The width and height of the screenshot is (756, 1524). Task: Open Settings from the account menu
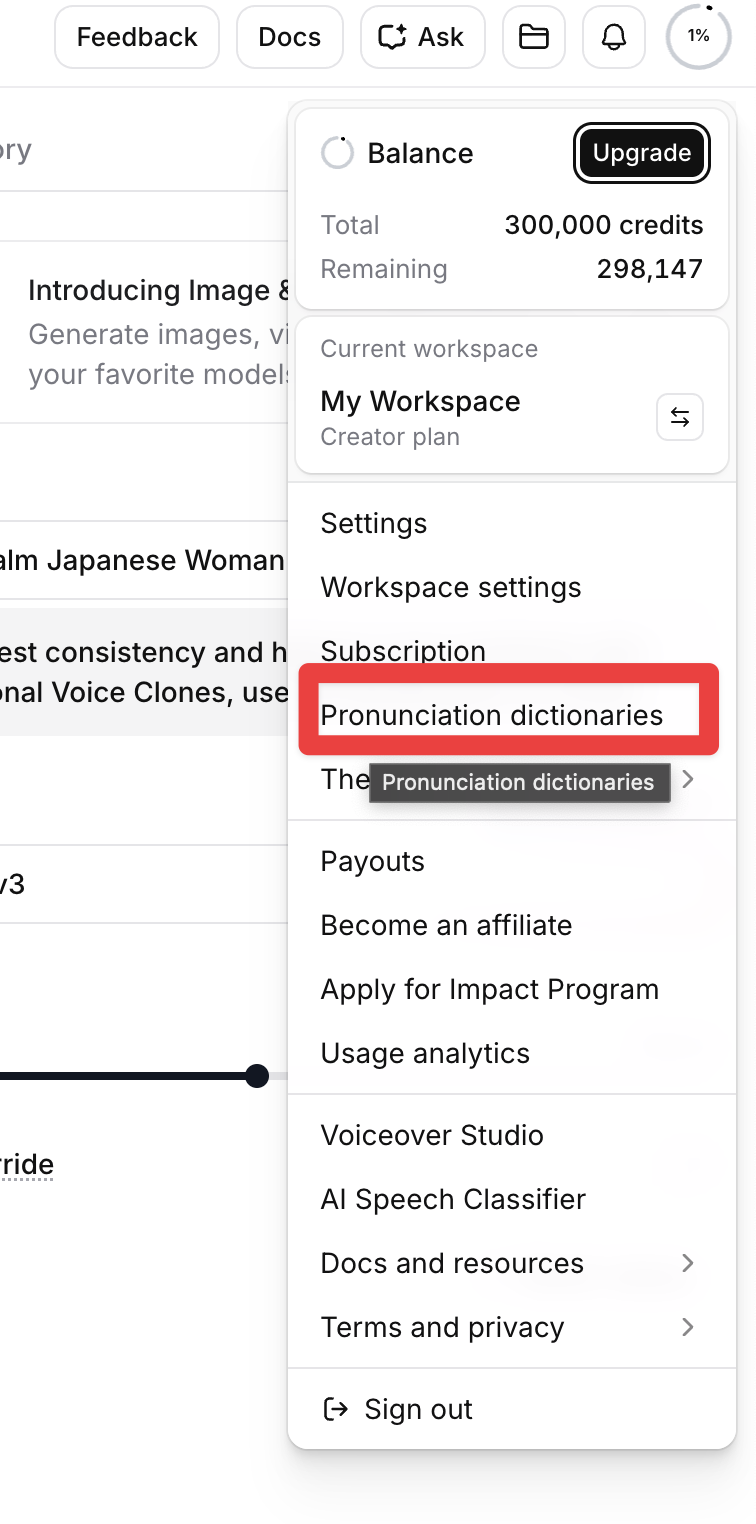tap(374, 523)
